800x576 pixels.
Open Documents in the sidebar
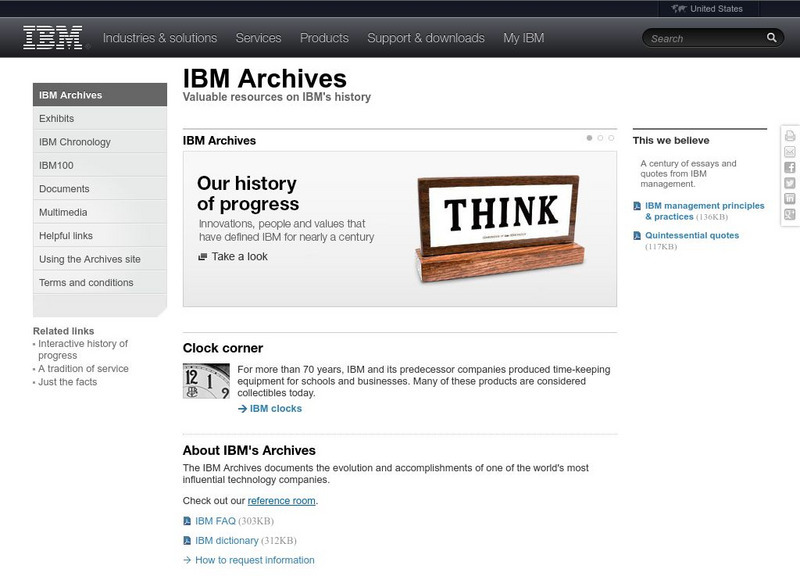[100, 189]
